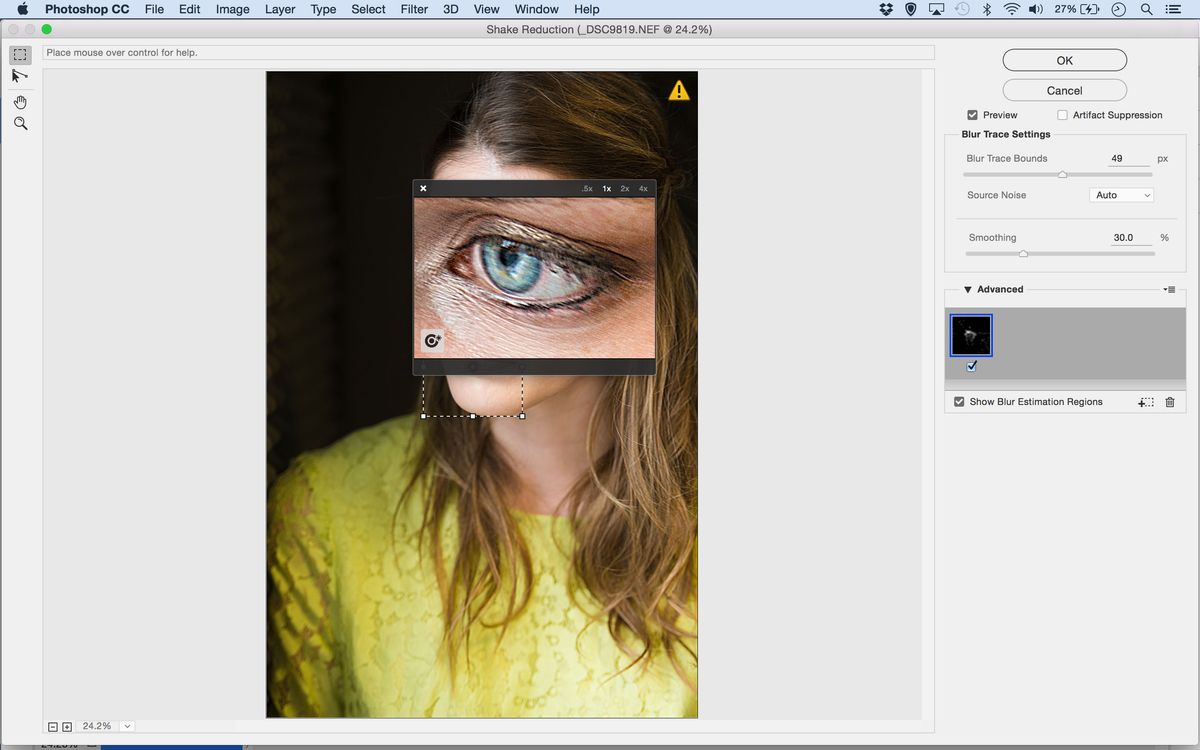Delete the selected blur trace using trash icon

1170,402
